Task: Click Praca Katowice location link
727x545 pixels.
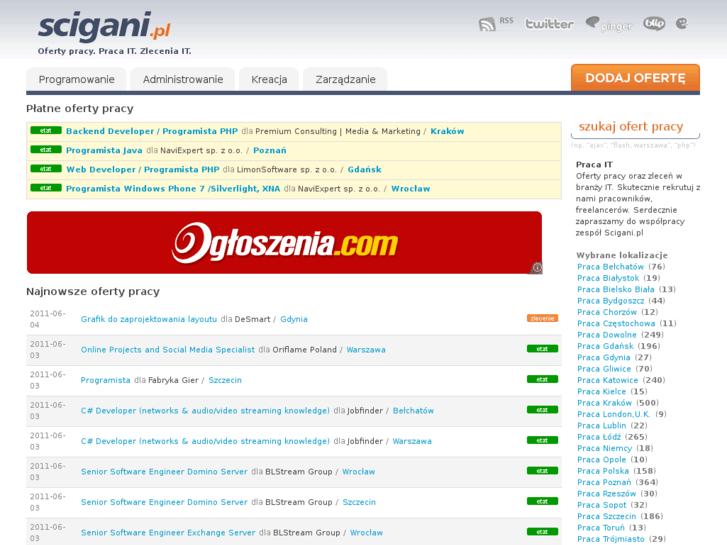Action: pos(607,380)
